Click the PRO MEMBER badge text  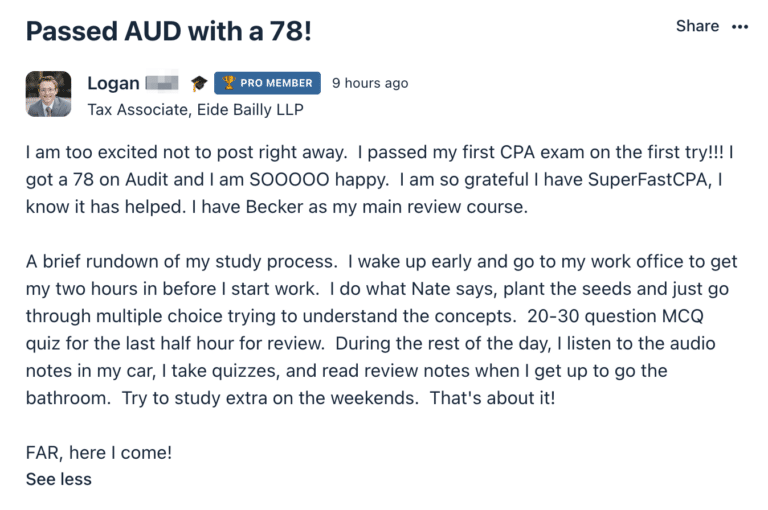tap(276, 83)
